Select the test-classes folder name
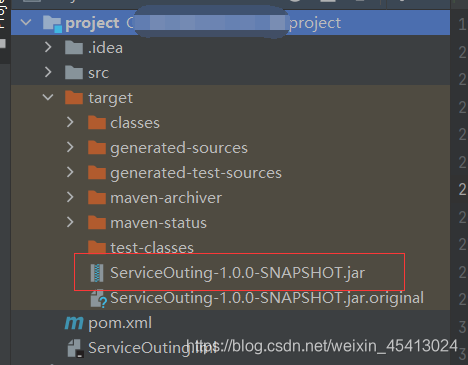Viewport: 468px width, 365px height. [x=152, y=248]
